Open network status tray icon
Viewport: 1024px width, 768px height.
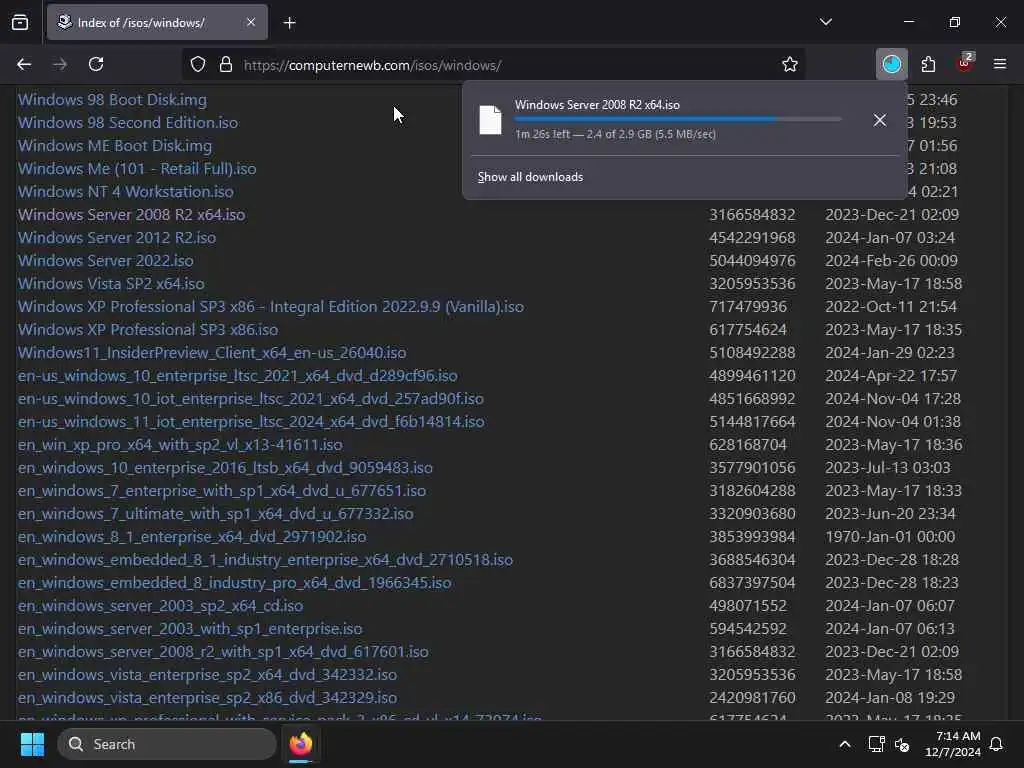[x=876, y=744]
